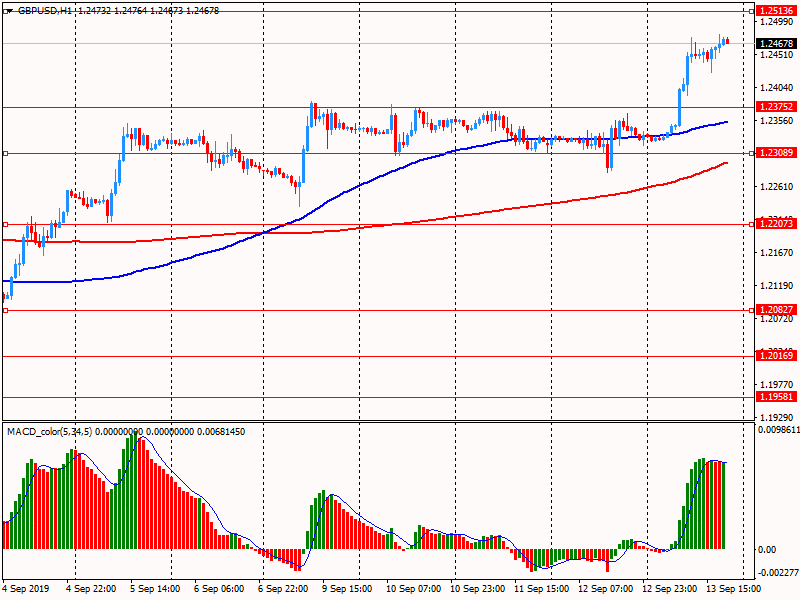Click the right-end handle of 1.22073 line

tap(752, 224)
